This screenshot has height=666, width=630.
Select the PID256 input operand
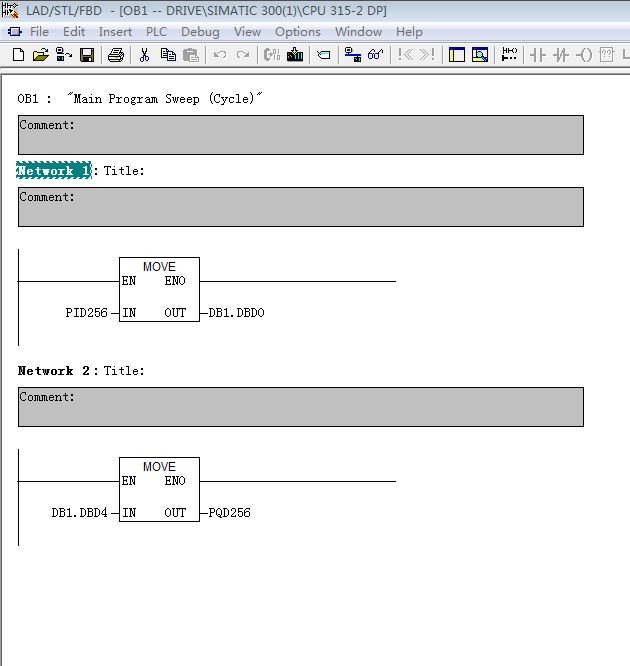pyautogui.click(x=87, y=313)
